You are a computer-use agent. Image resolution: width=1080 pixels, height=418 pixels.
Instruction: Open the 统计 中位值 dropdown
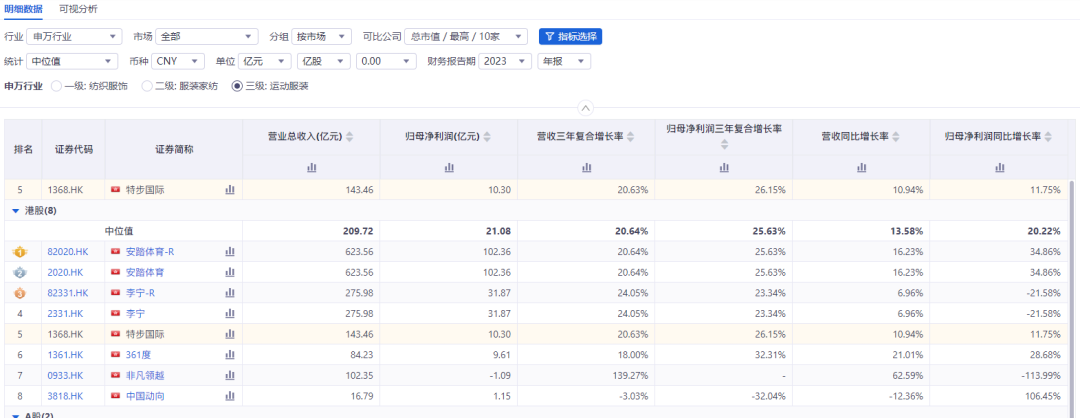72,61
